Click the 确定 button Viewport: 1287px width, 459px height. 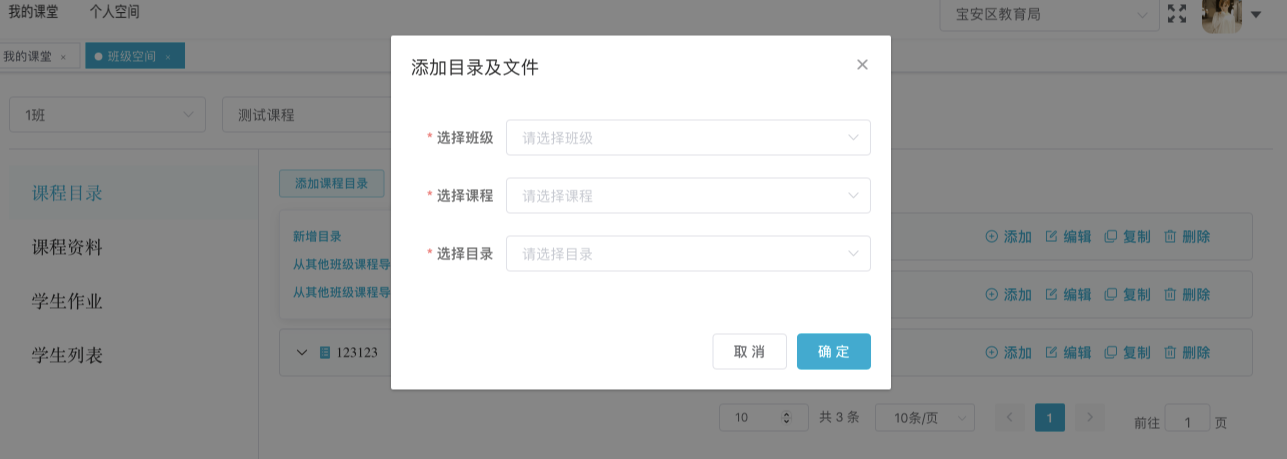(833, 351)
